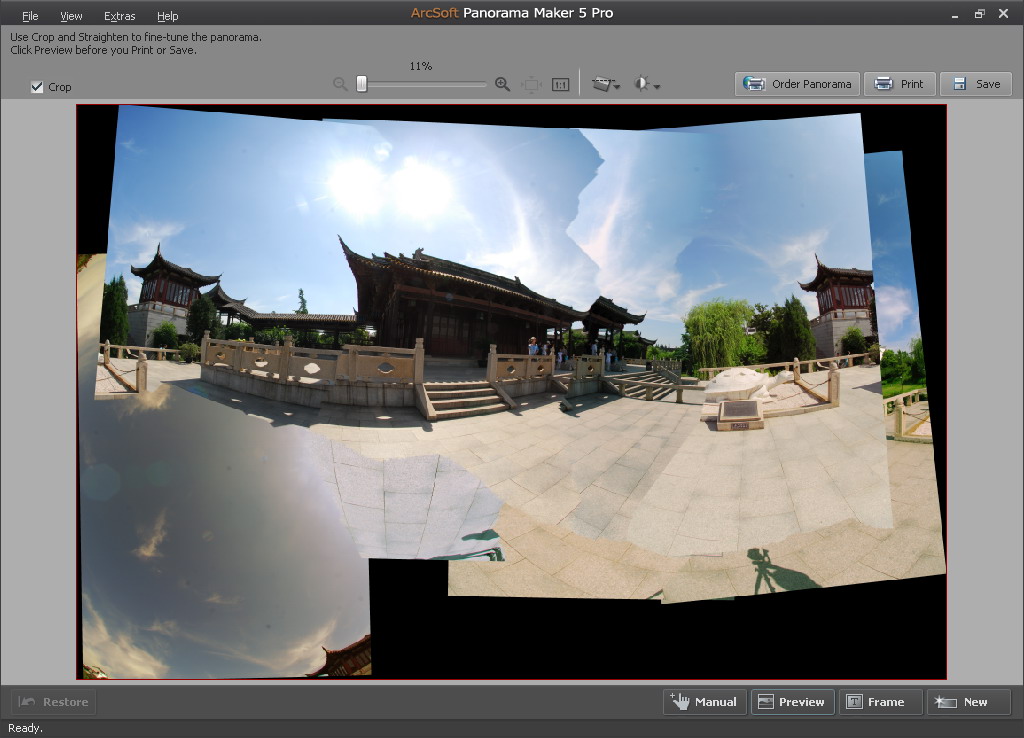Uncheck the Crop checkbox
Screen dimensions: 1024x738
pyautogui.click(x=37, y=87)
